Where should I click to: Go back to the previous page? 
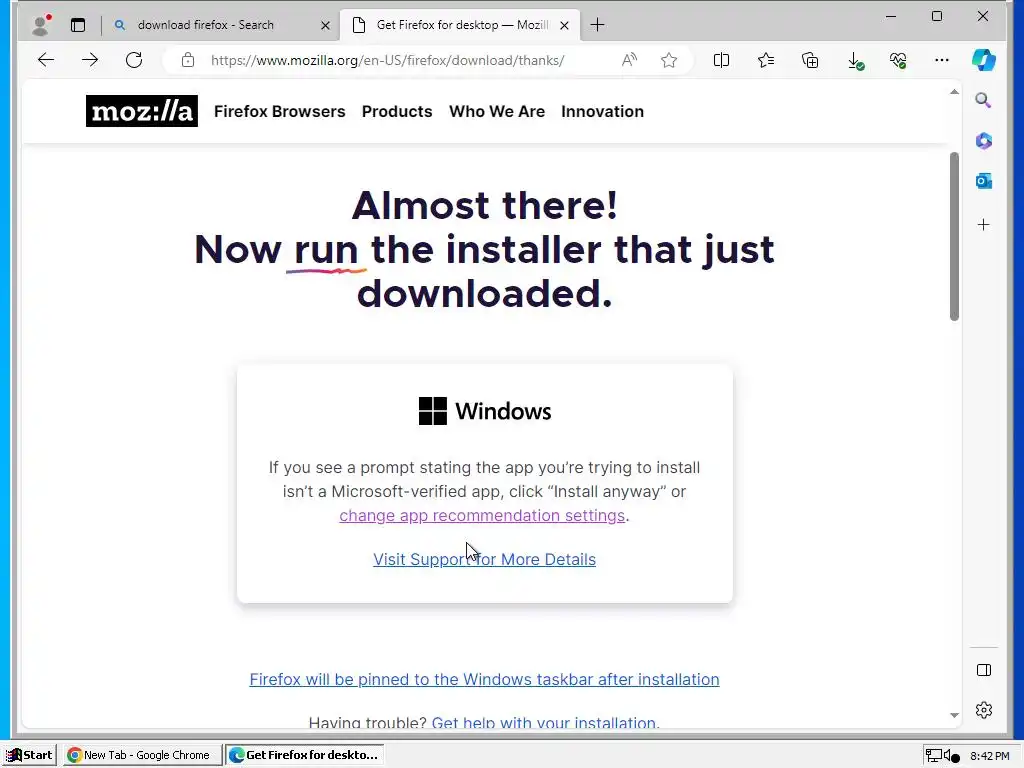tap(46, 60)
